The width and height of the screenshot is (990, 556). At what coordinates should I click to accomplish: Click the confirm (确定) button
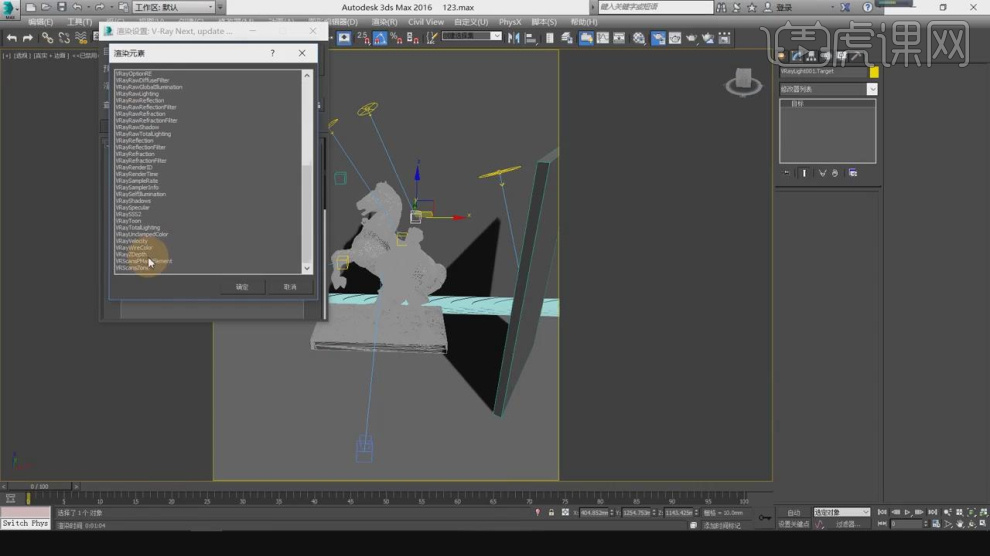coord(242,287)
